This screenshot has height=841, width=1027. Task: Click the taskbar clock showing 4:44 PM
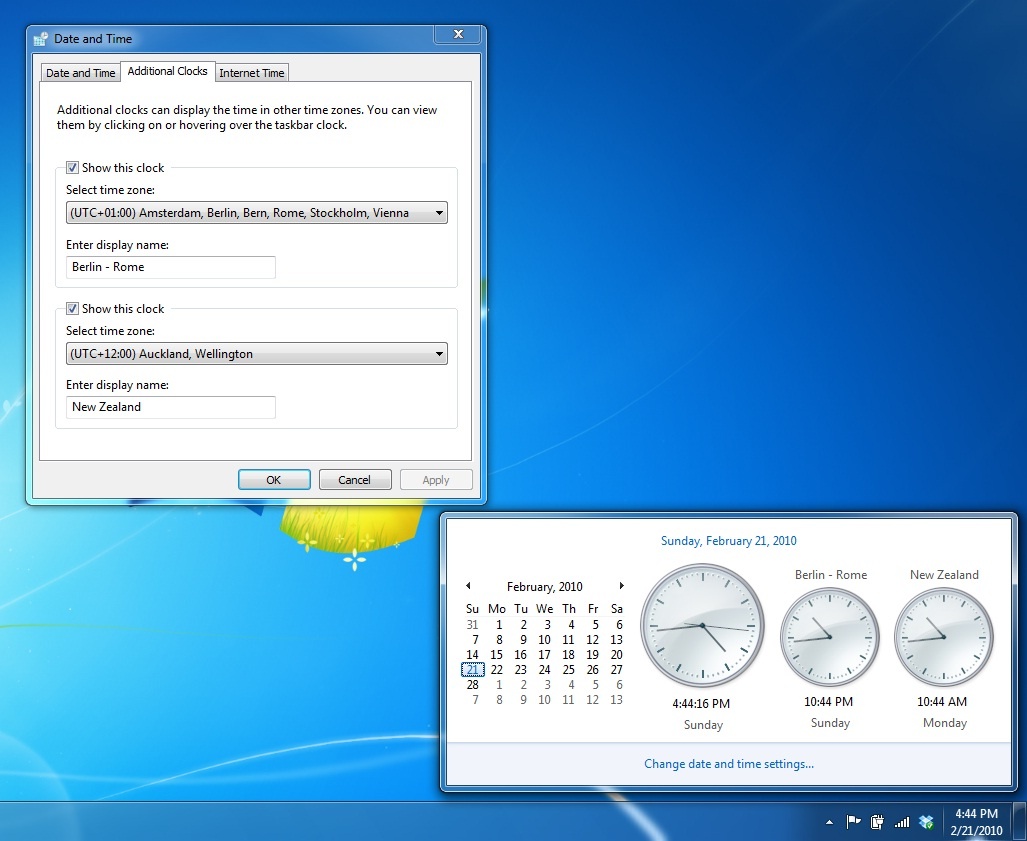[976, 821]
